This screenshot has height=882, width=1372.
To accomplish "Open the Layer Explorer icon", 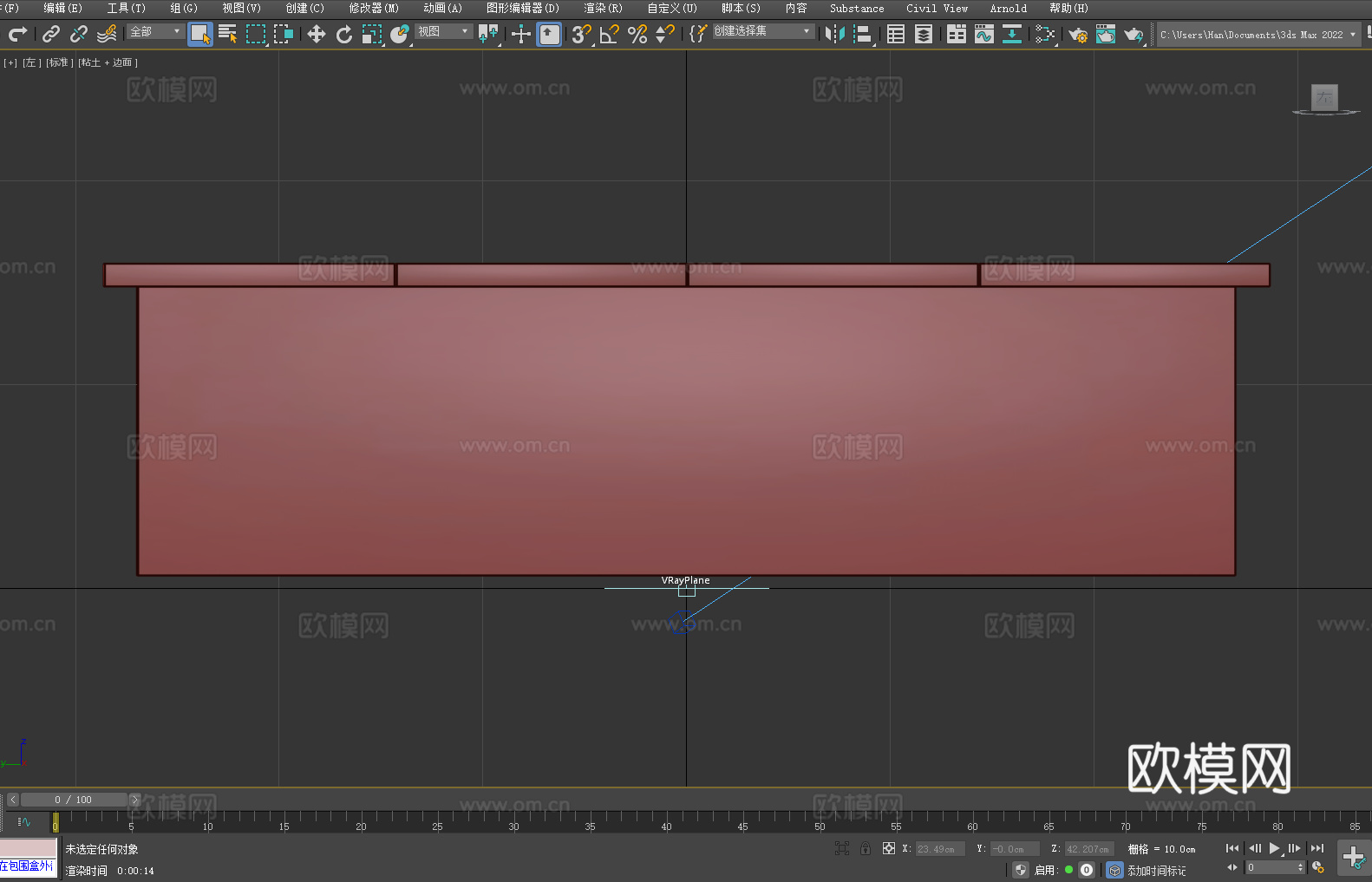I will coord(924,34).
